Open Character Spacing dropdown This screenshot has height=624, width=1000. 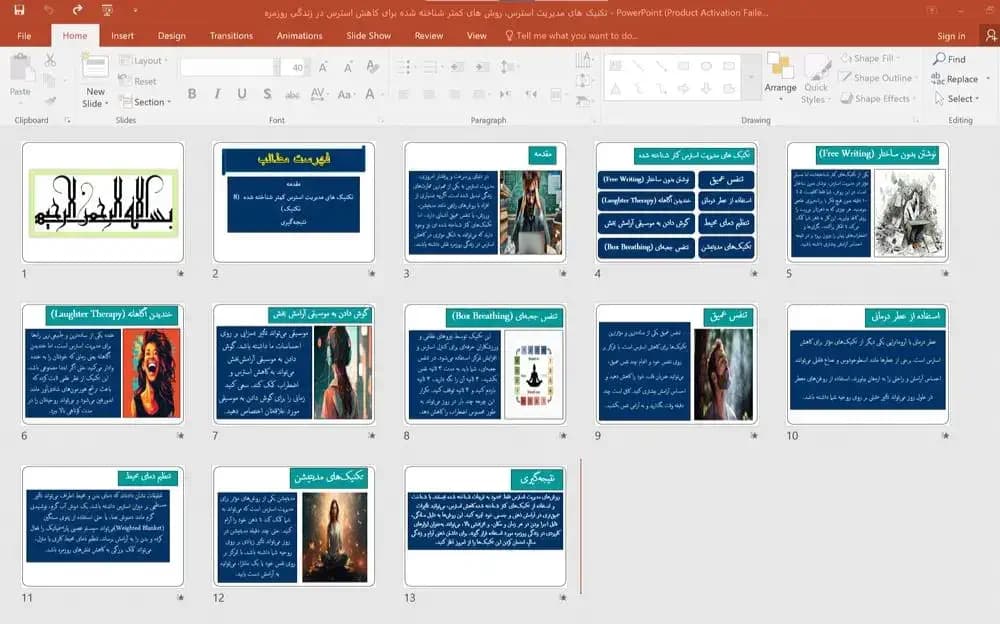tap(318, 94)
